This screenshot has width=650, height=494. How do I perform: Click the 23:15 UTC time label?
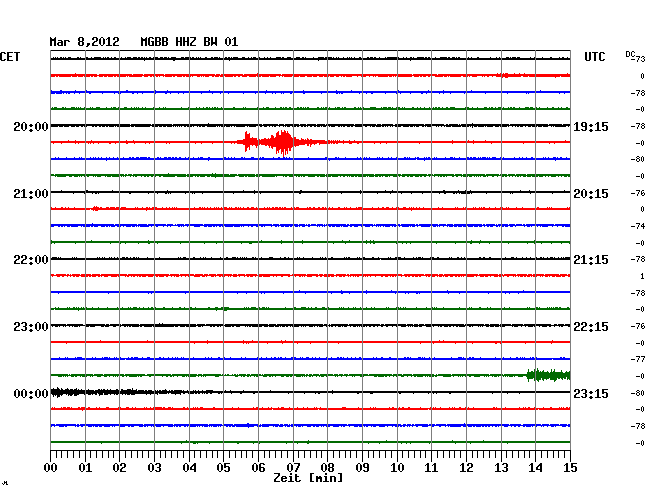pyautogui.click(x=591, y=393)
